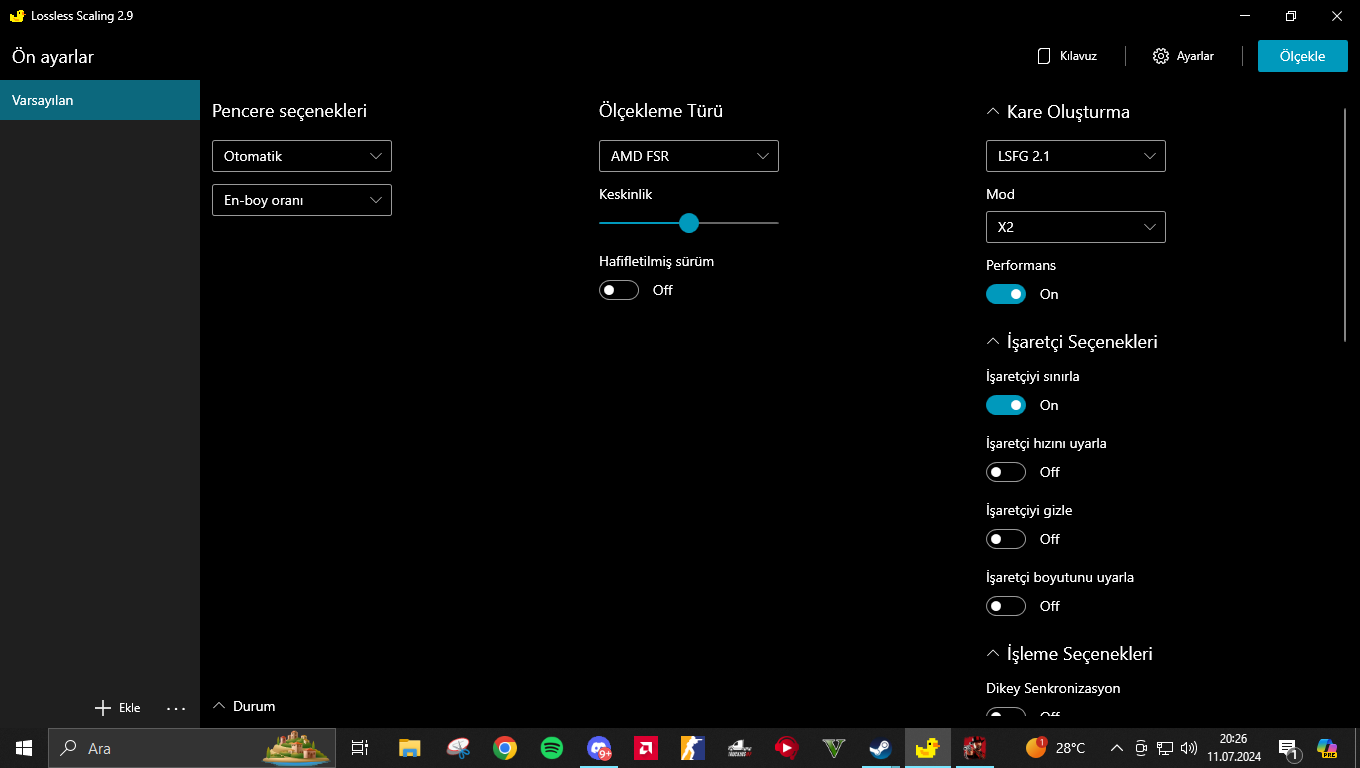This screenshot has width=1360, height=768.
Task: Toggle Hafifletilmiş sürüm switch
Action: pyautogui.click(x=618, y=290)
